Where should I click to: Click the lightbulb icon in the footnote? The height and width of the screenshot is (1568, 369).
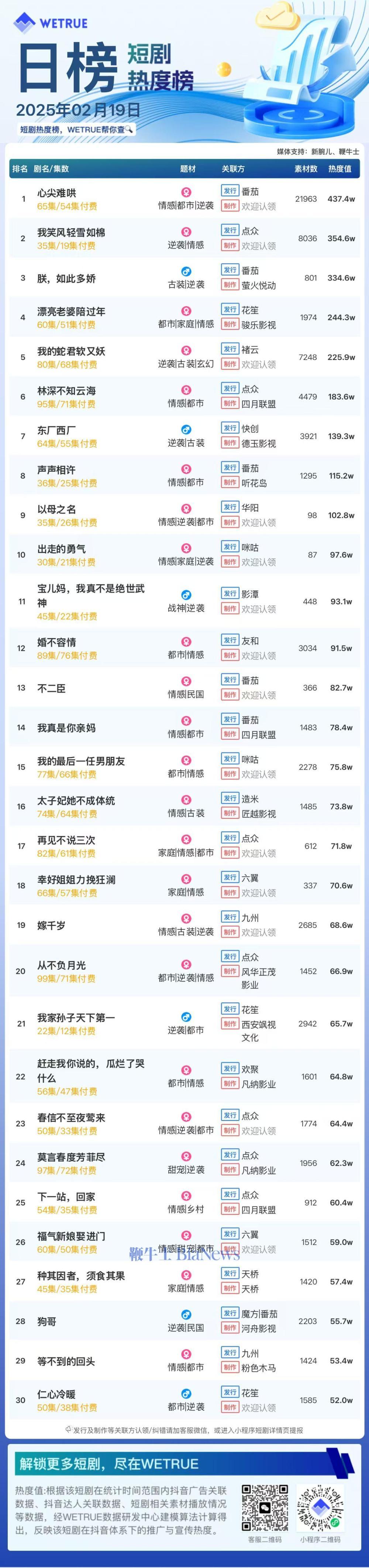(x=68, y=1431)
